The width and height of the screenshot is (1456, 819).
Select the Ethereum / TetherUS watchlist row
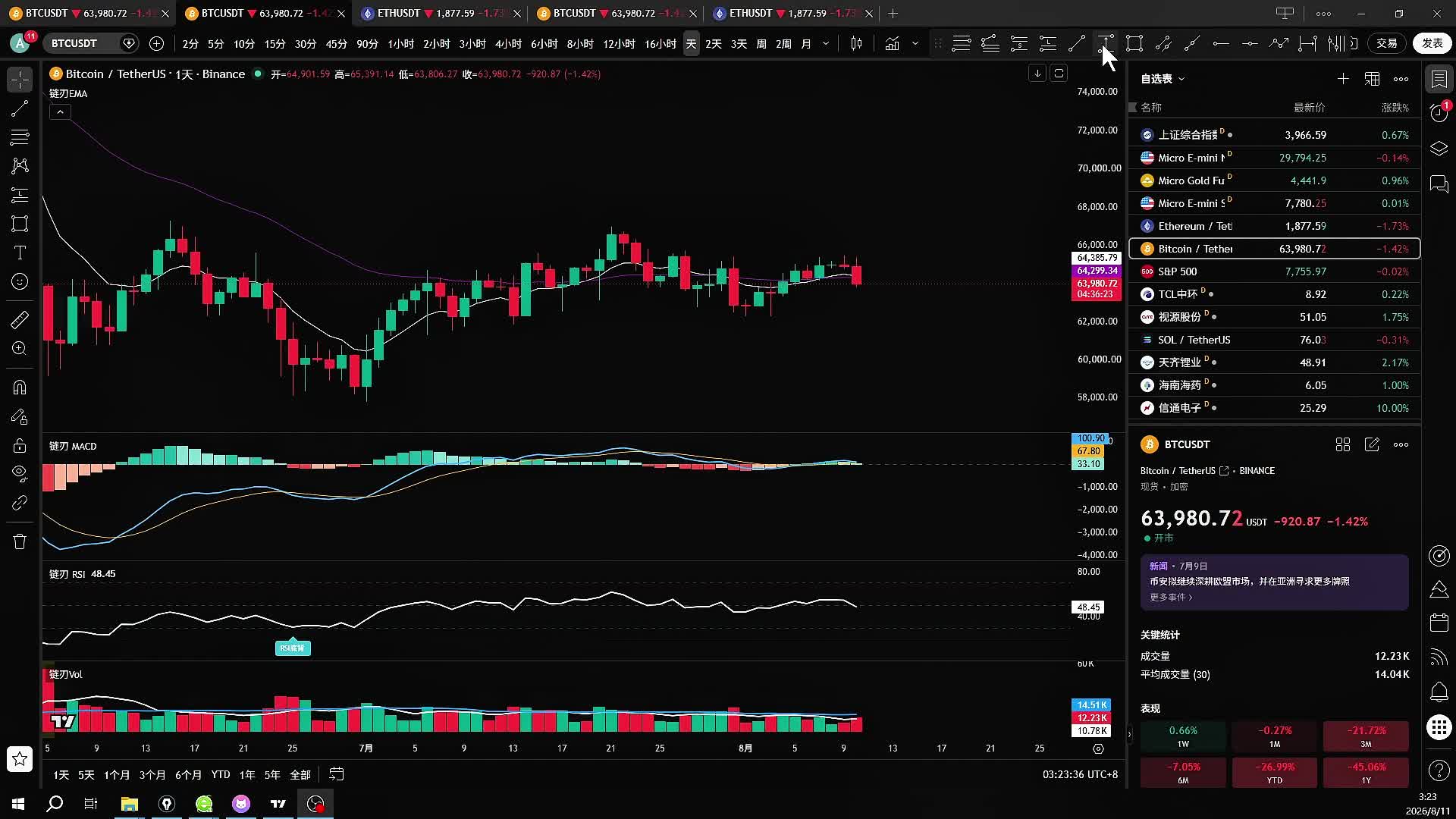point(1275,226)
